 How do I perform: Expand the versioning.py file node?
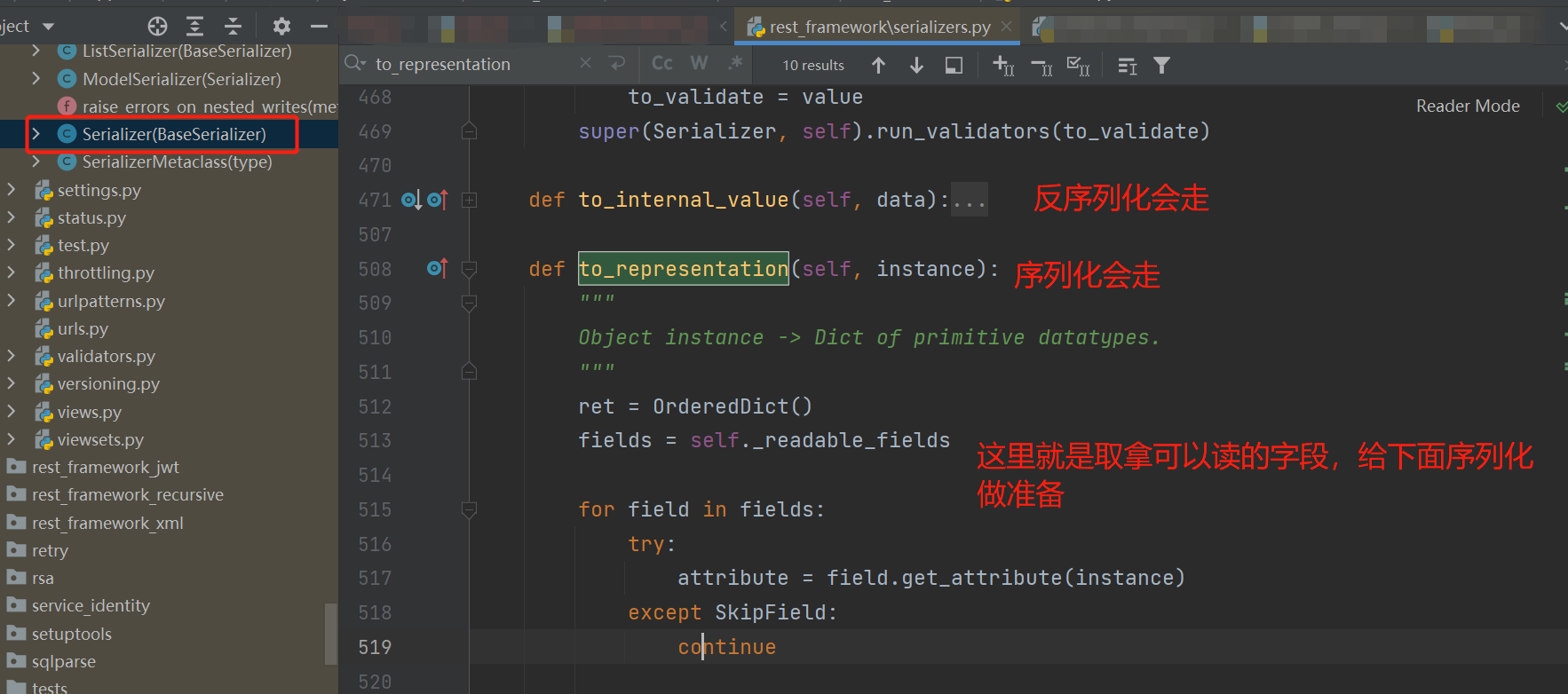(11, 383)
